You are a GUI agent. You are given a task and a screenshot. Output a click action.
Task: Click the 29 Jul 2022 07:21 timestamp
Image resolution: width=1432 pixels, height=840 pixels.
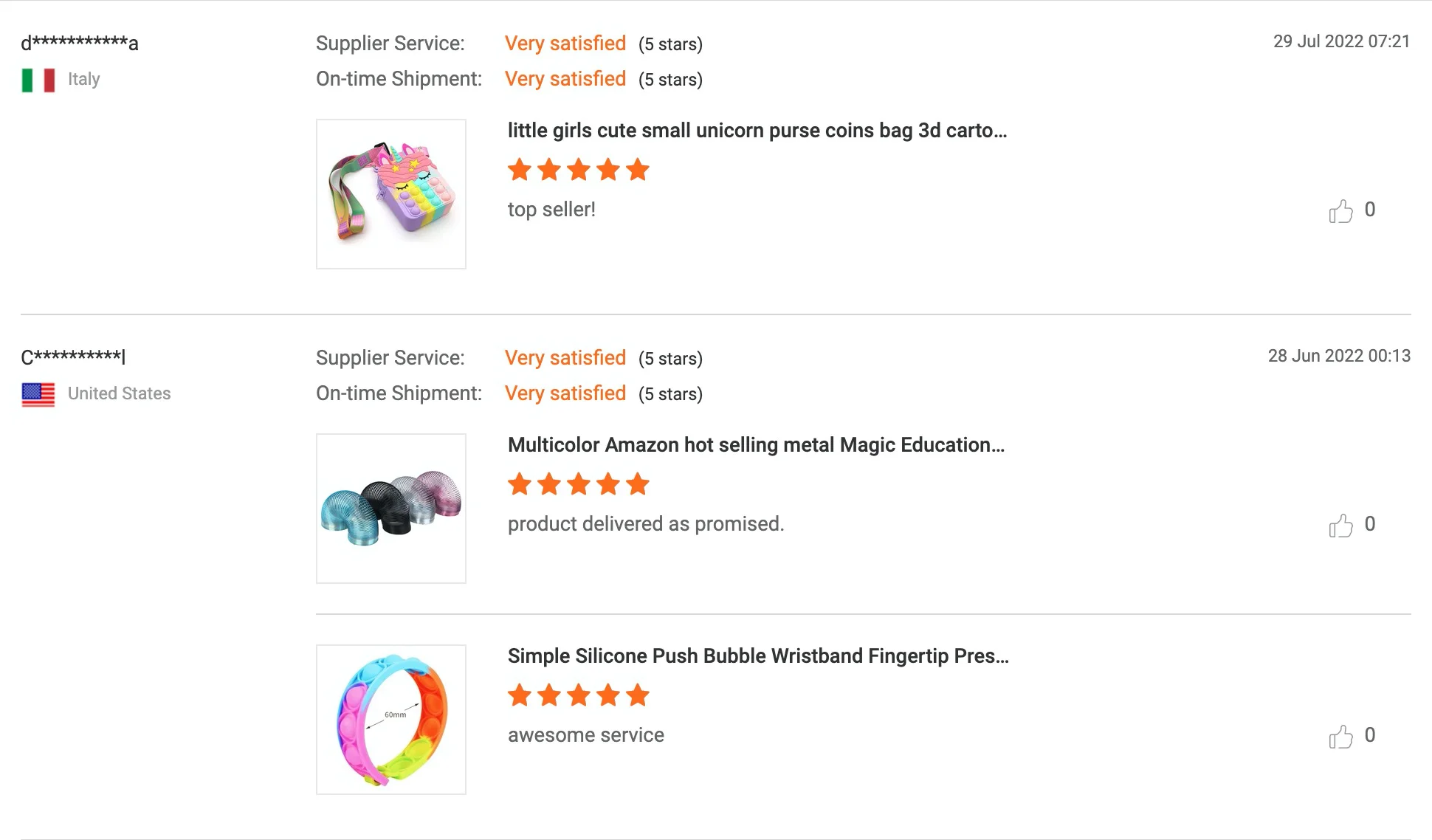click(1341, 41)
